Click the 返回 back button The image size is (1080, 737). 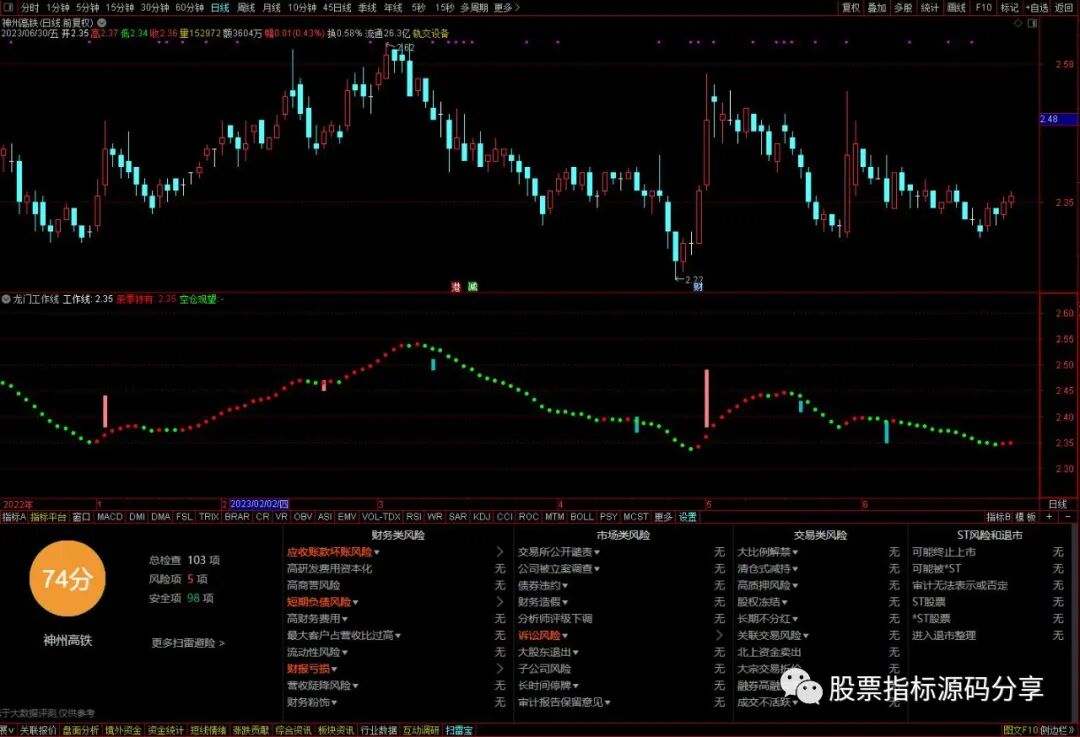1063,8
